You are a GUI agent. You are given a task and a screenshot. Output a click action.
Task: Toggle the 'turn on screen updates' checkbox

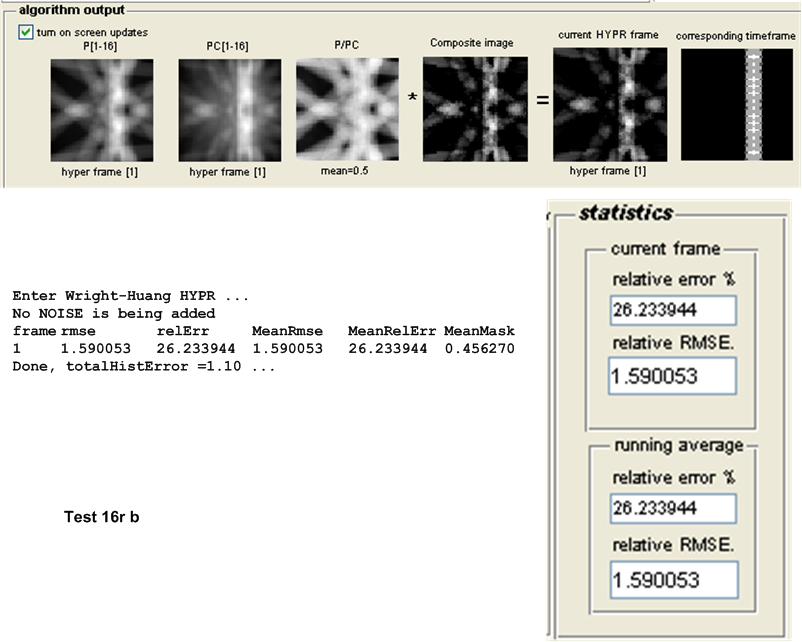pyautogui.click(x=26, y=33)
